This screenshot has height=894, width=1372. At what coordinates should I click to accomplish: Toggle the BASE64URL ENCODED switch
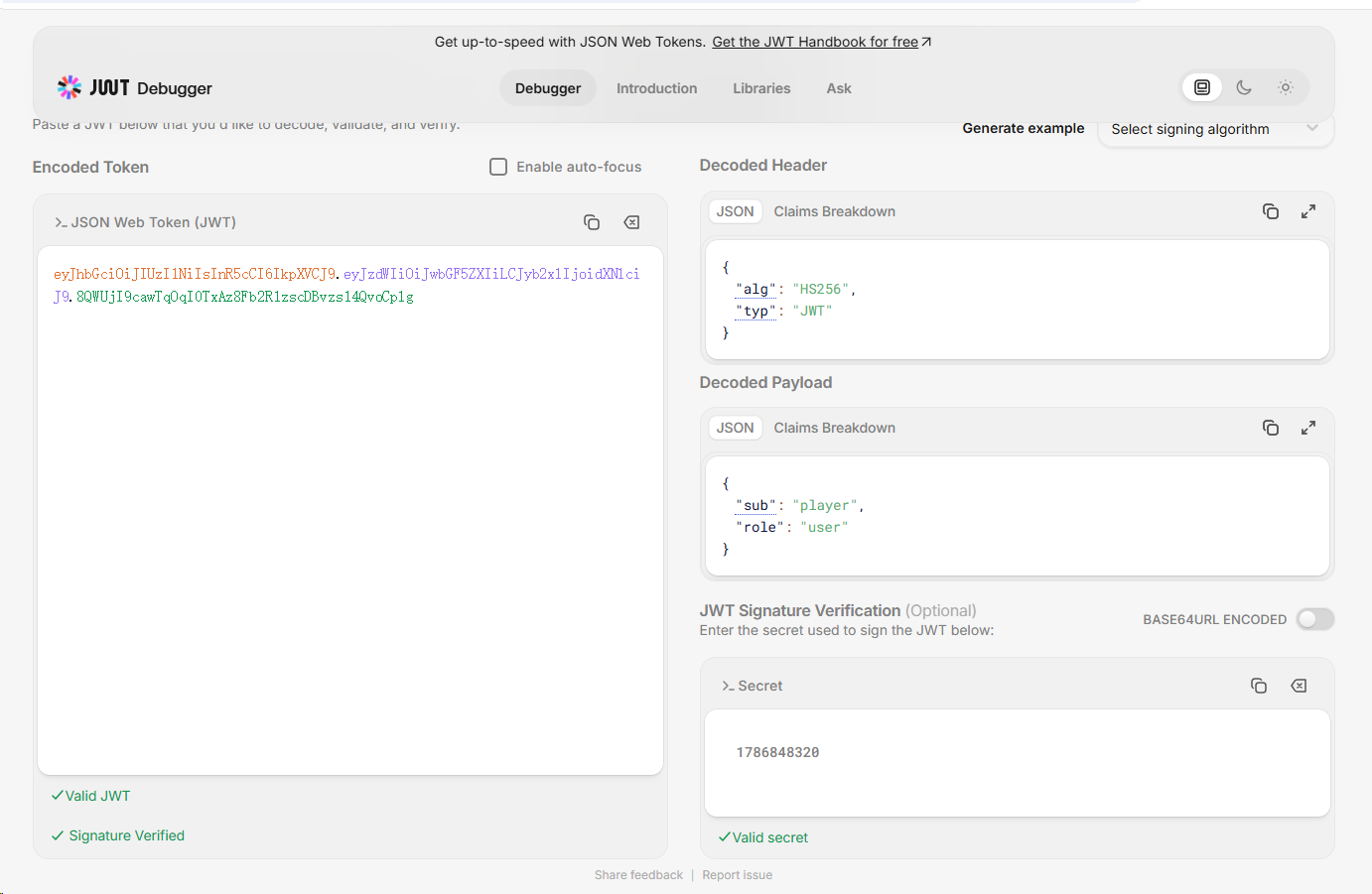click(x=1315, y=619)
